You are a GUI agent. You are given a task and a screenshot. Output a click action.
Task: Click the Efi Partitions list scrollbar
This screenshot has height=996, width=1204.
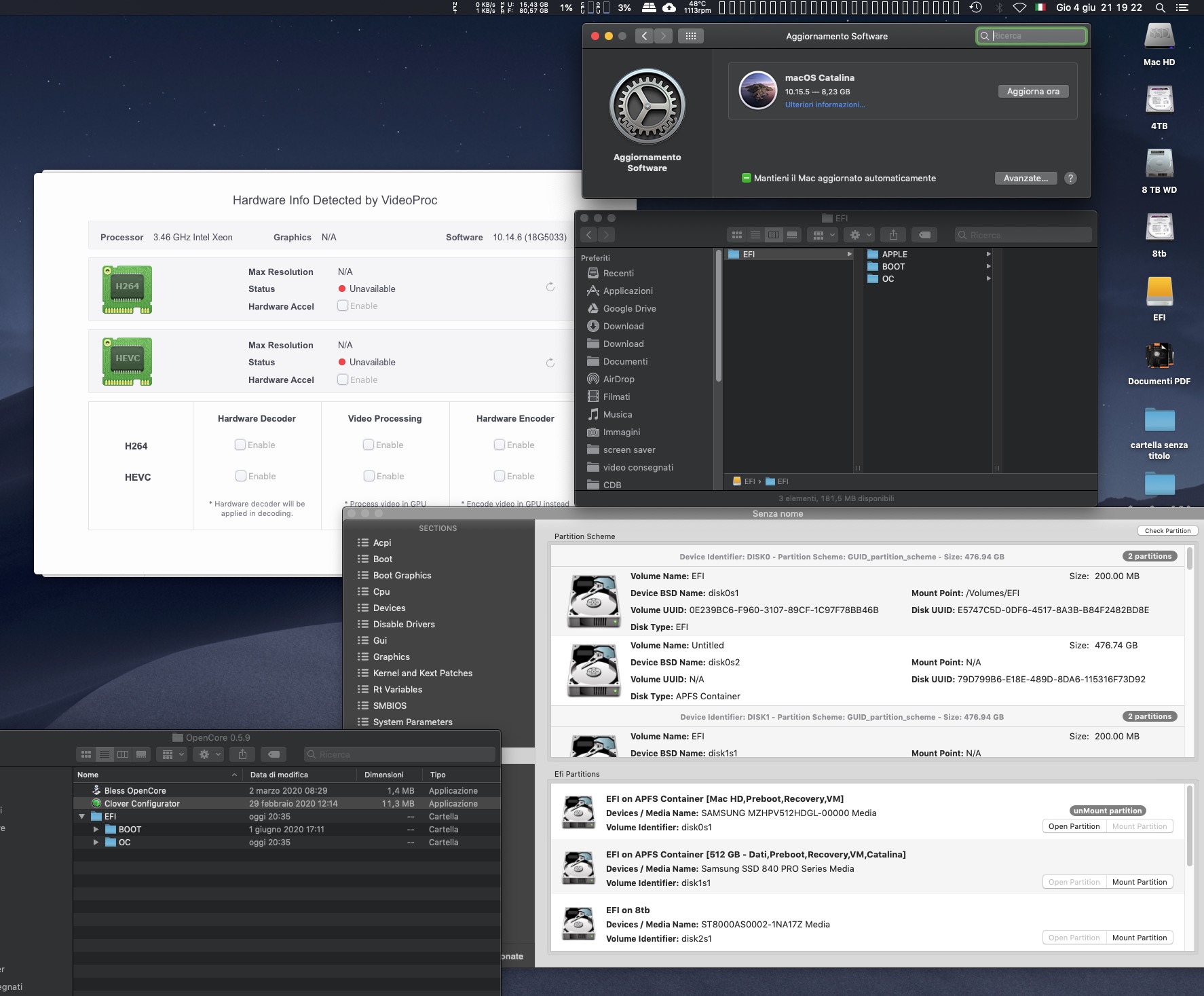[1190, 825]
